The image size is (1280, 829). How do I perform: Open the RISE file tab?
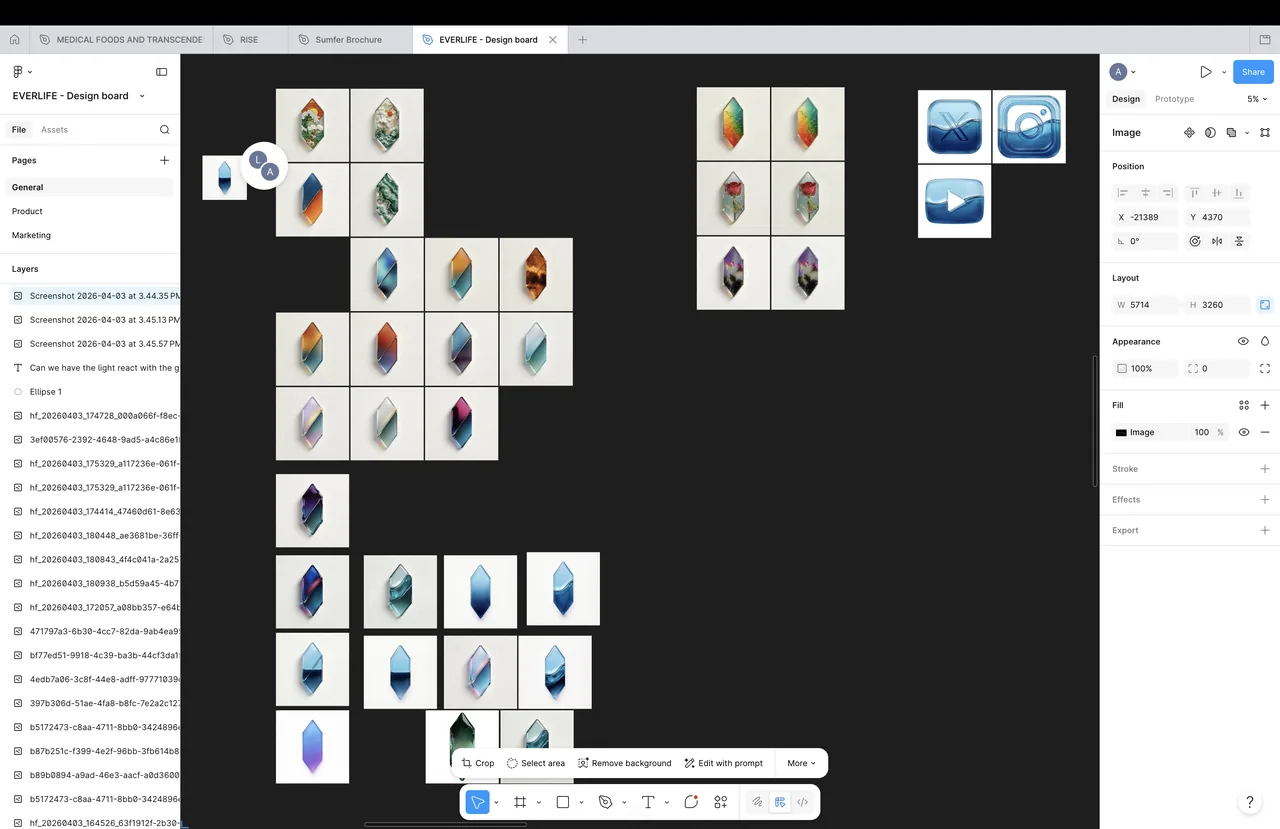249,40
